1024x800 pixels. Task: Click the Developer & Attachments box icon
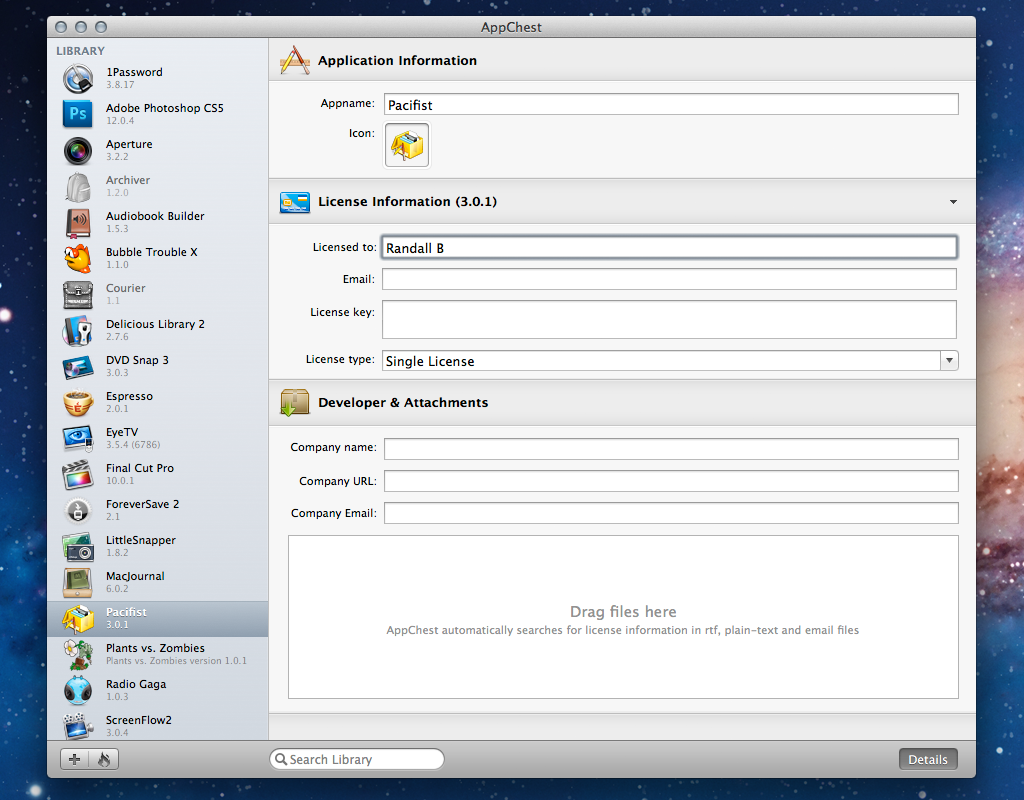(295, 402)
